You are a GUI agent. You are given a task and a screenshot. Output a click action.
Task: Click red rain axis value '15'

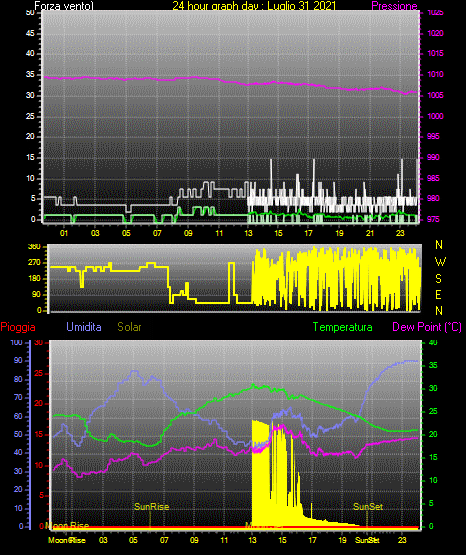click(x=39, y=434)
